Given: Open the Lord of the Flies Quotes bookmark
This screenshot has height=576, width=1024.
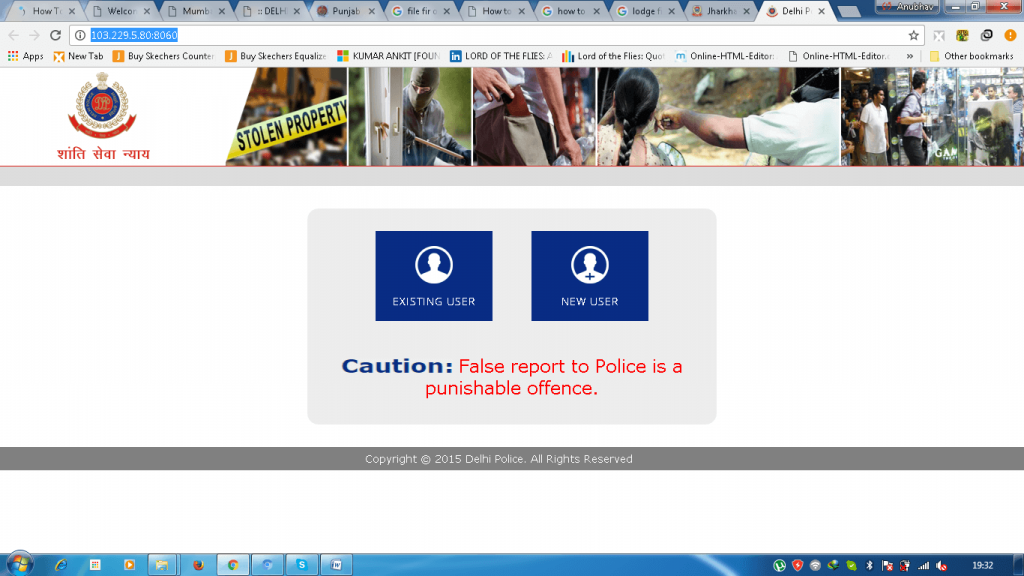Looking at the screenshot, I should 613,56.
